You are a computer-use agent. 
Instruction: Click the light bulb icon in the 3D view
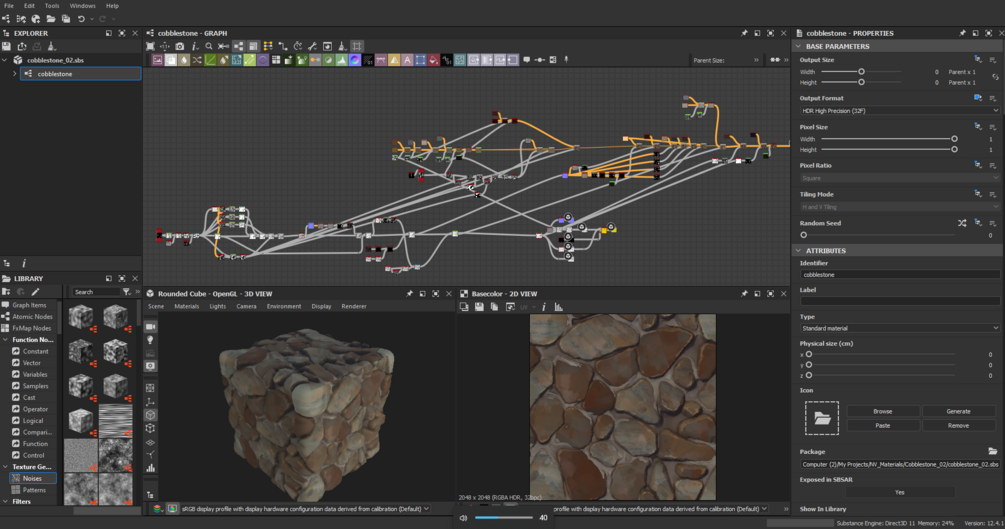[x=151, y=341]
